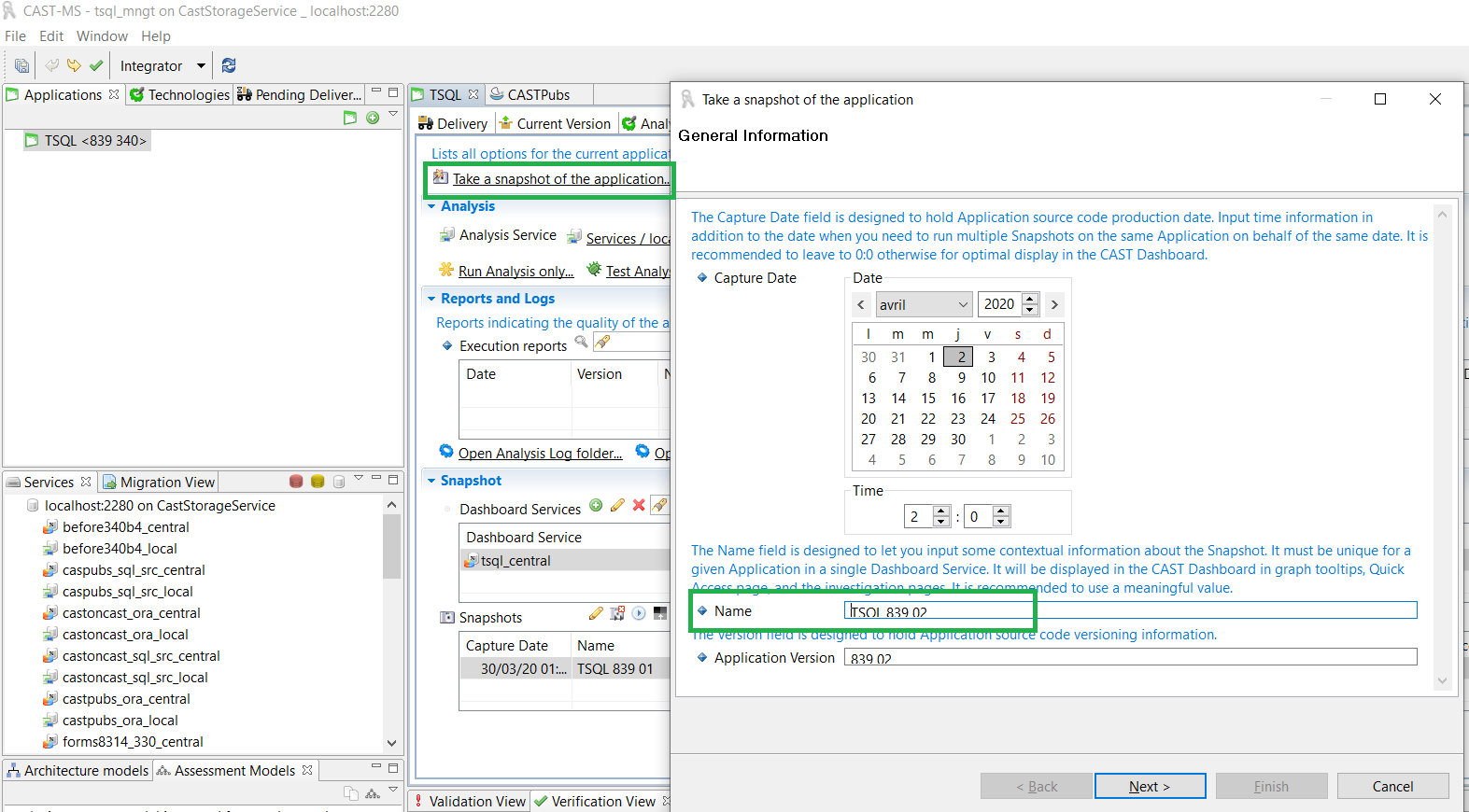Click the magnifier icon next to Execution reports
1469x812 pixels.
581,342
